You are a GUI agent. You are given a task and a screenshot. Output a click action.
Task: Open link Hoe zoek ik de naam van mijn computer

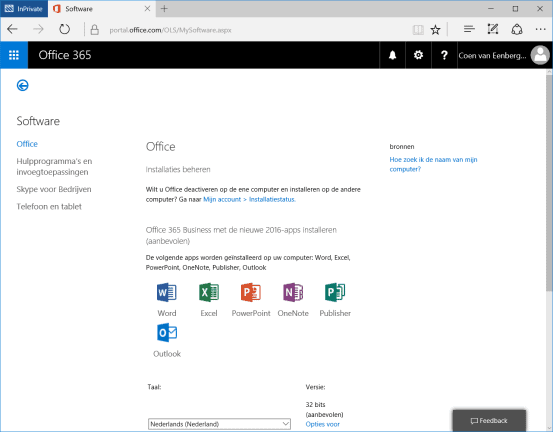tap(433, 164)
